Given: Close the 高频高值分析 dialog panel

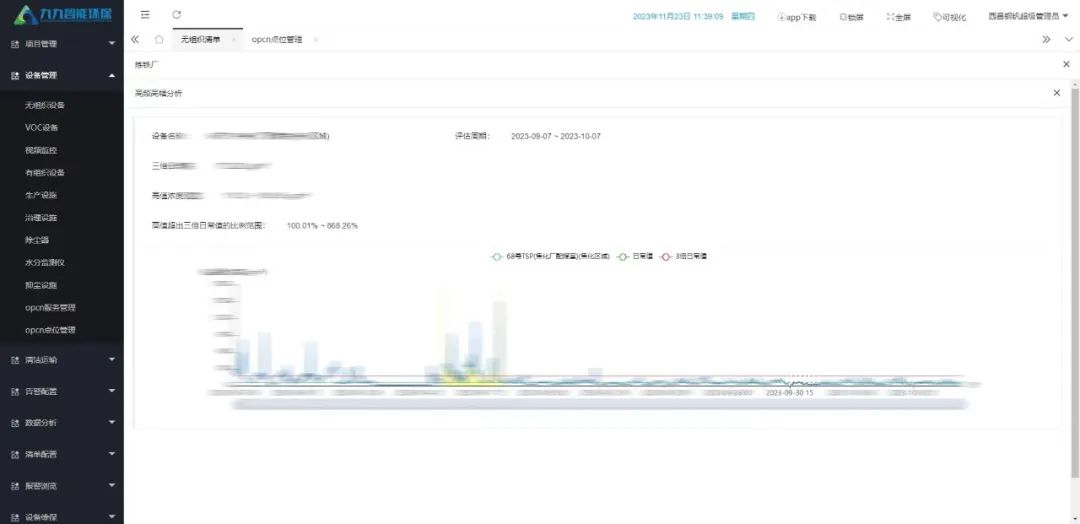Looking at the screenshot, I should 1056,92.
